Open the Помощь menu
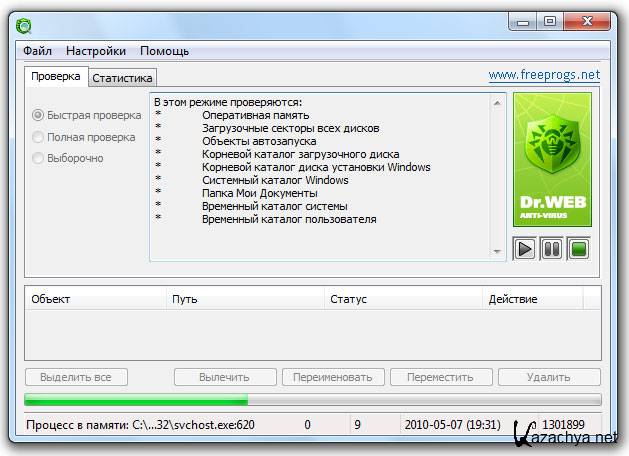This screenshot has height=456, width=629. [164, 51]
